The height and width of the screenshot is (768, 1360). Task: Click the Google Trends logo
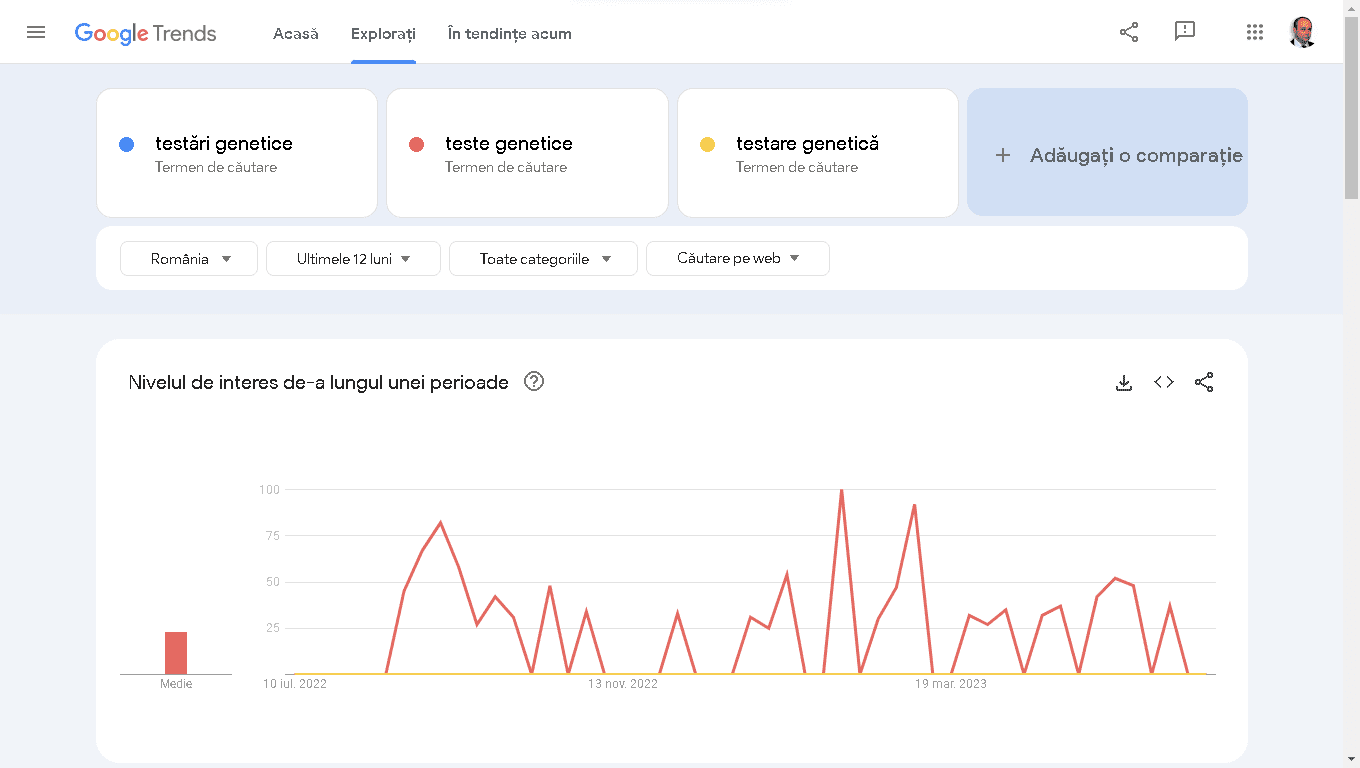(146, 33)
